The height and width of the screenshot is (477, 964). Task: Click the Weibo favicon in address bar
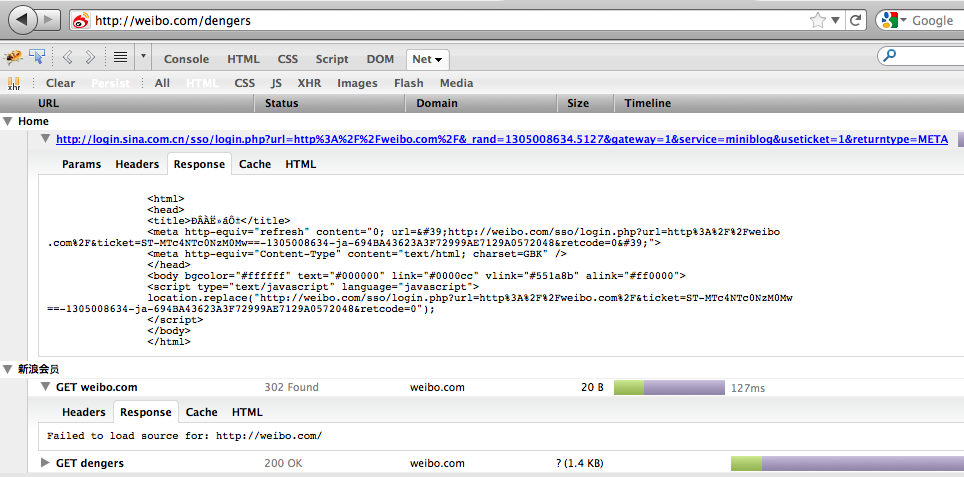[81, 21]
